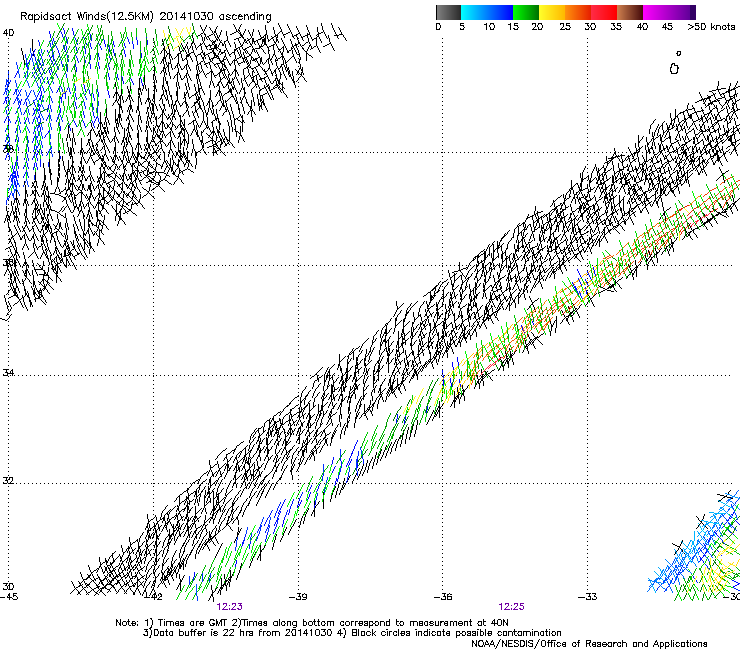Click the latitude label '32'

[x=8, y=481]
